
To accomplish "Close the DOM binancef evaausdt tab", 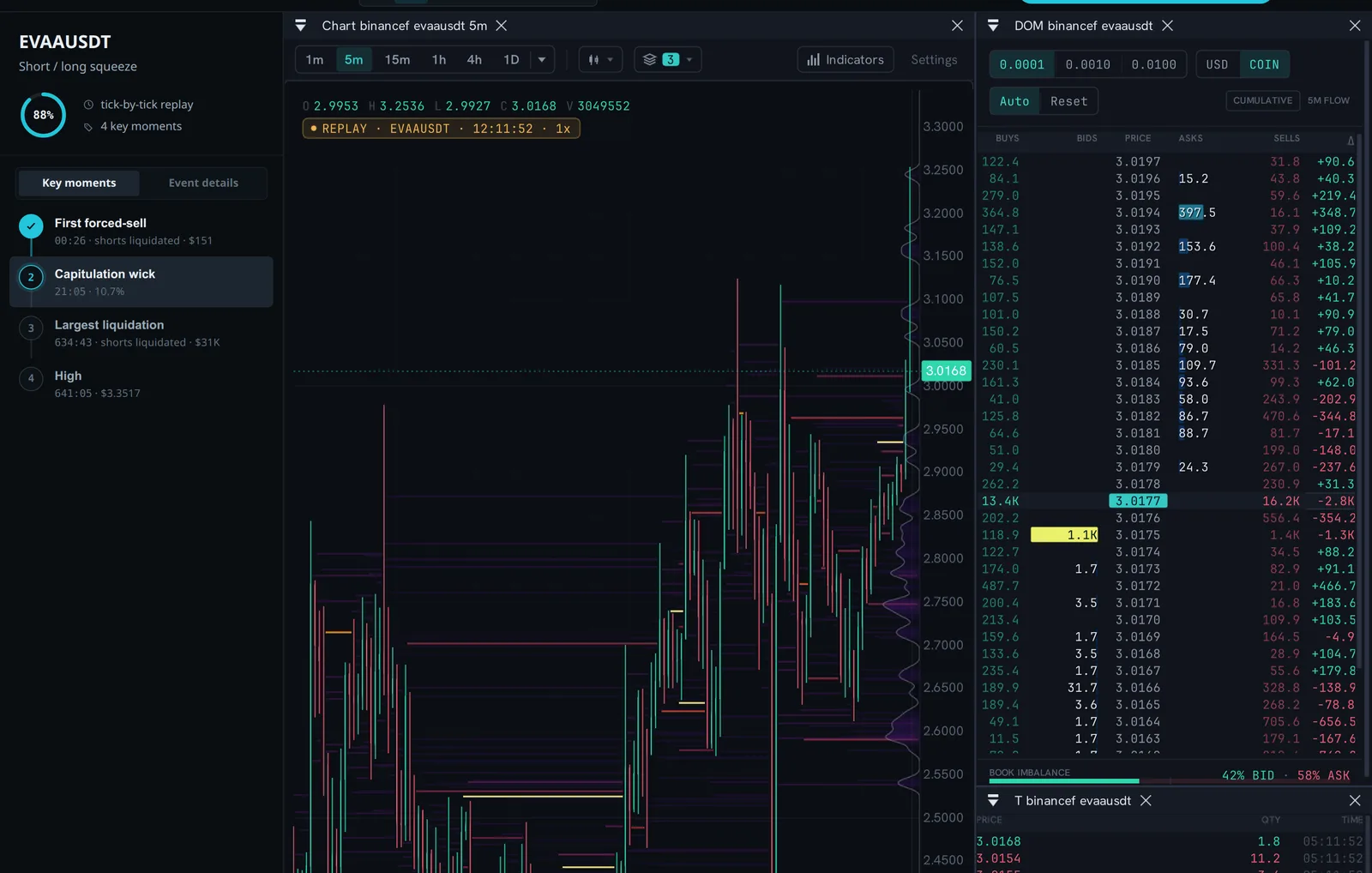I will tap(1167, 26).
